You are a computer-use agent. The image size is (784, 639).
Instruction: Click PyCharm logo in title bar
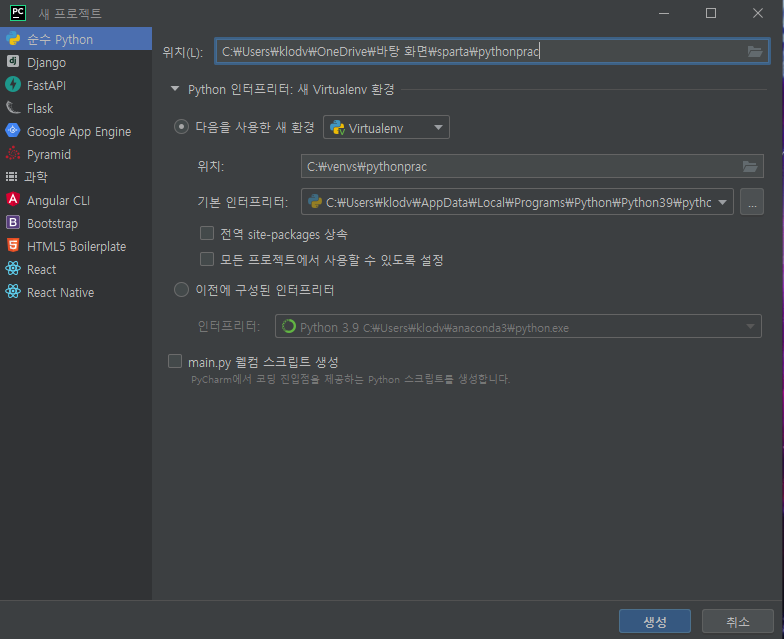pyautogui.click(x=18, y=13)
